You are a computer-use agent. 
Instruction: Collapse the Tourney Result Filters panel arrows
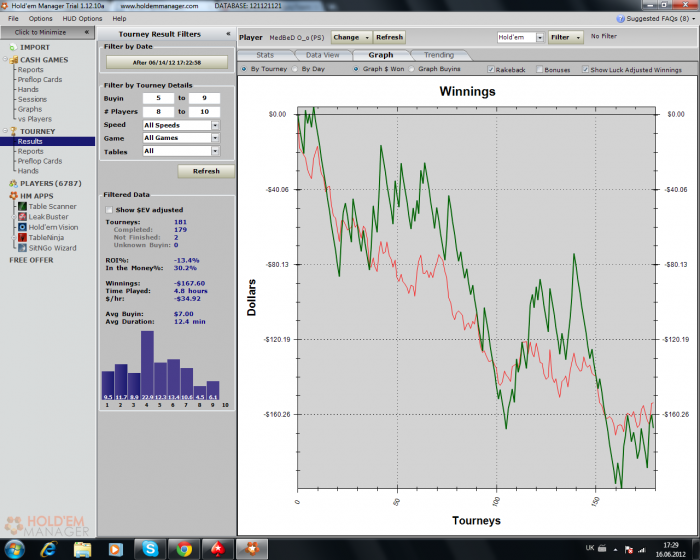point(228,34)
